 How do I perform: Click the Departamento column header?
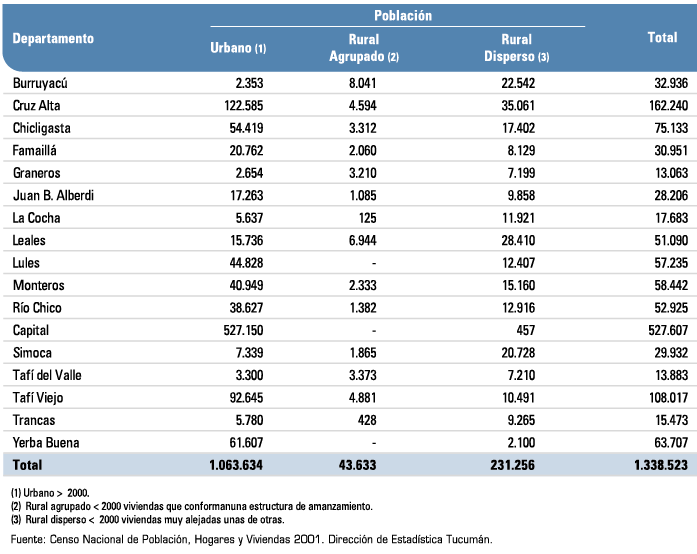tap(53, 38)
